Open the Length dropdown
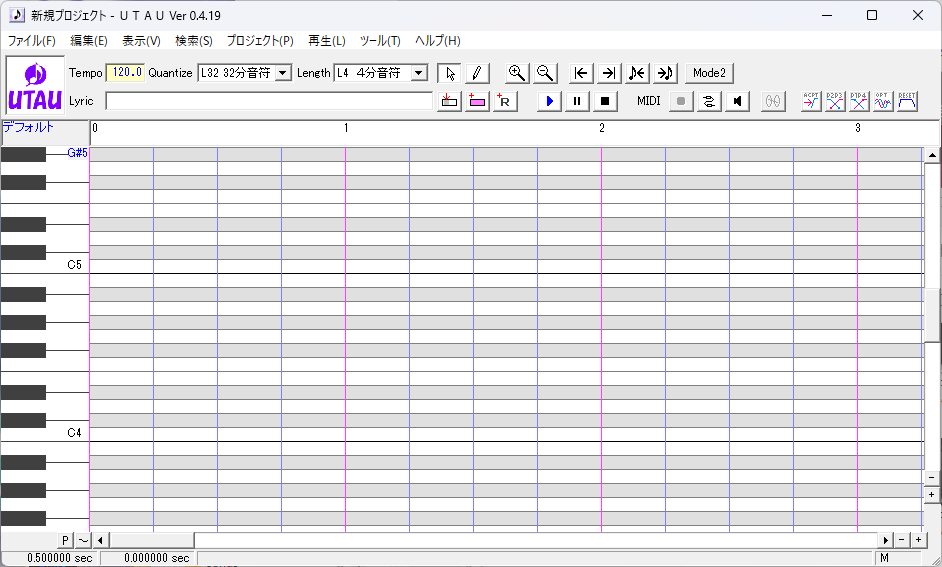 [x=419, y=73]
